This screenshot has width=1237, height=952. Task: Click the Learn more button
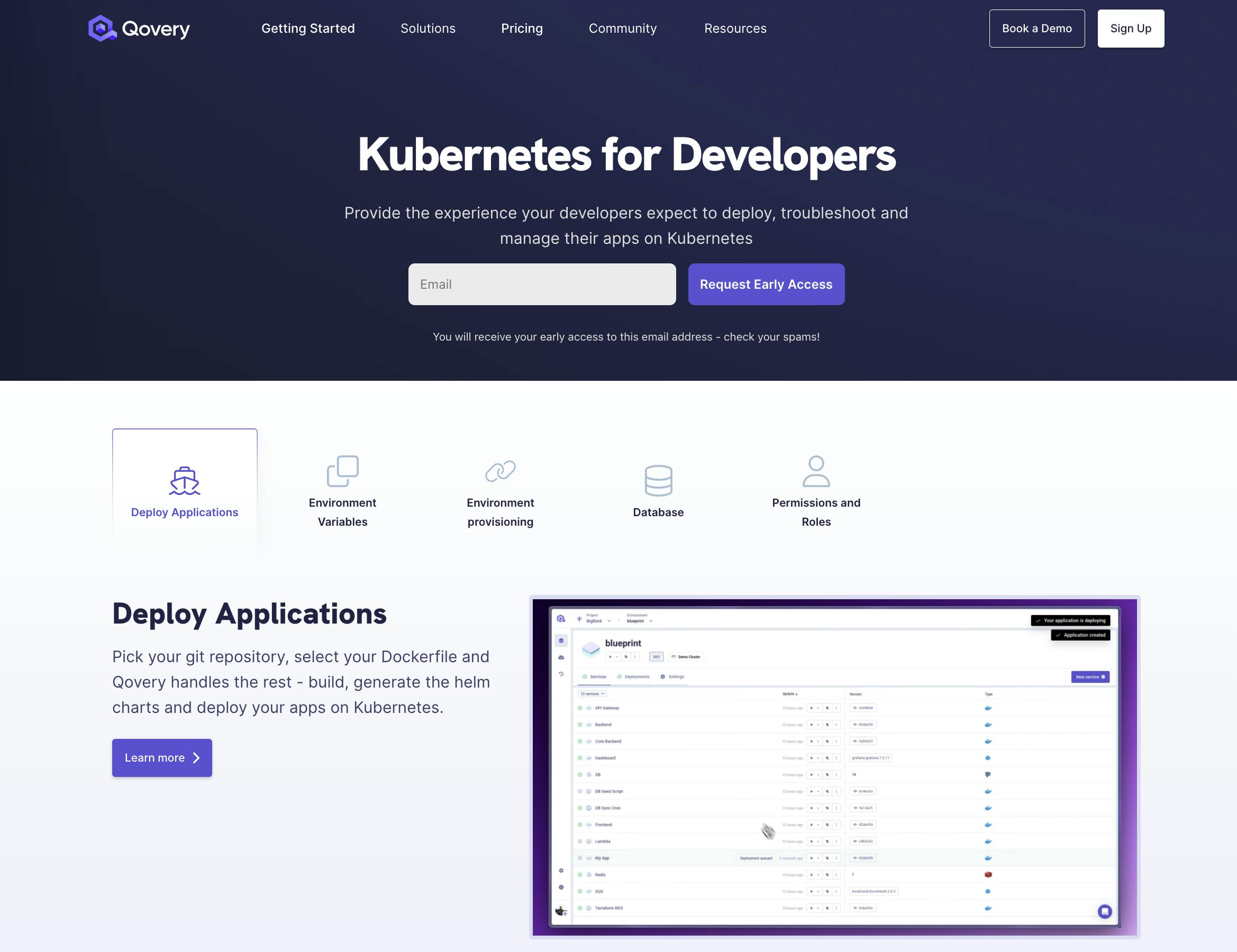(162, 758)
